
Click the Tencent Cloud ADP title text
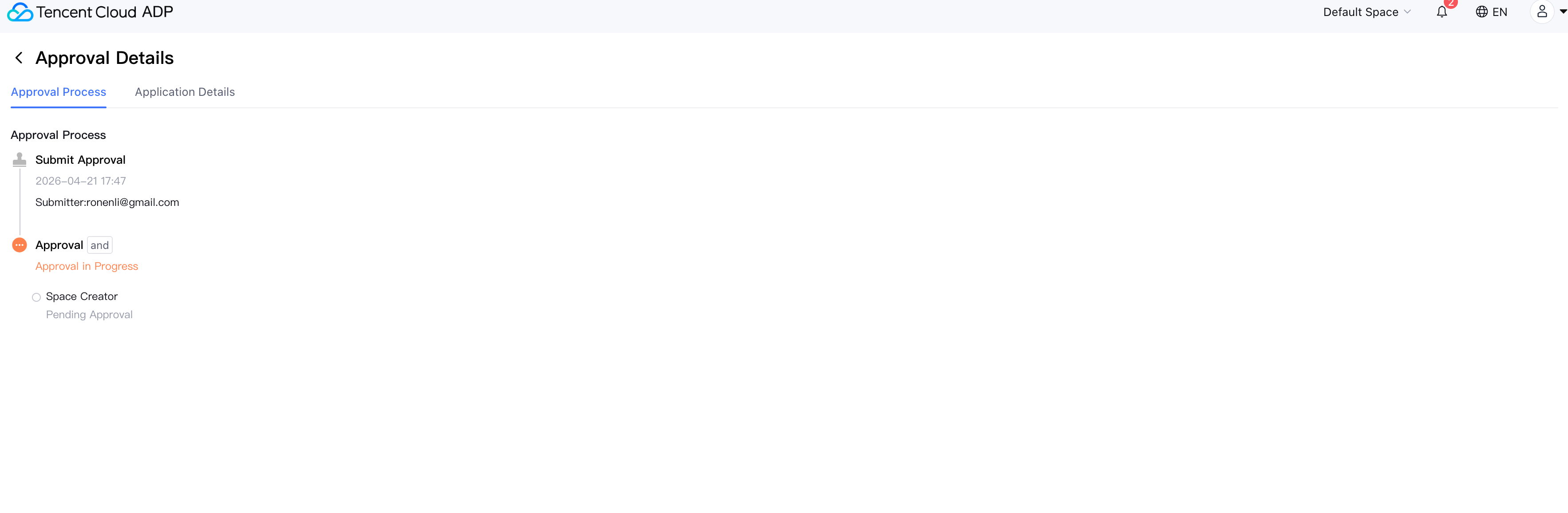pyautogui.click(x=105, y=12)
